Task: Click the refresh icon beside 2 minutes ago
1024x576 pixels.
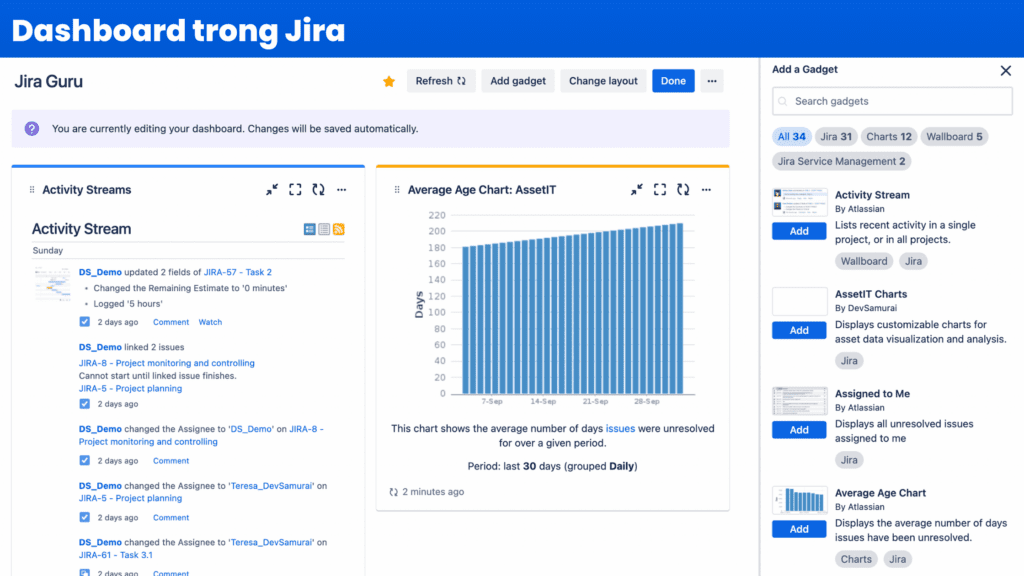Action: [x=394, y=492]
